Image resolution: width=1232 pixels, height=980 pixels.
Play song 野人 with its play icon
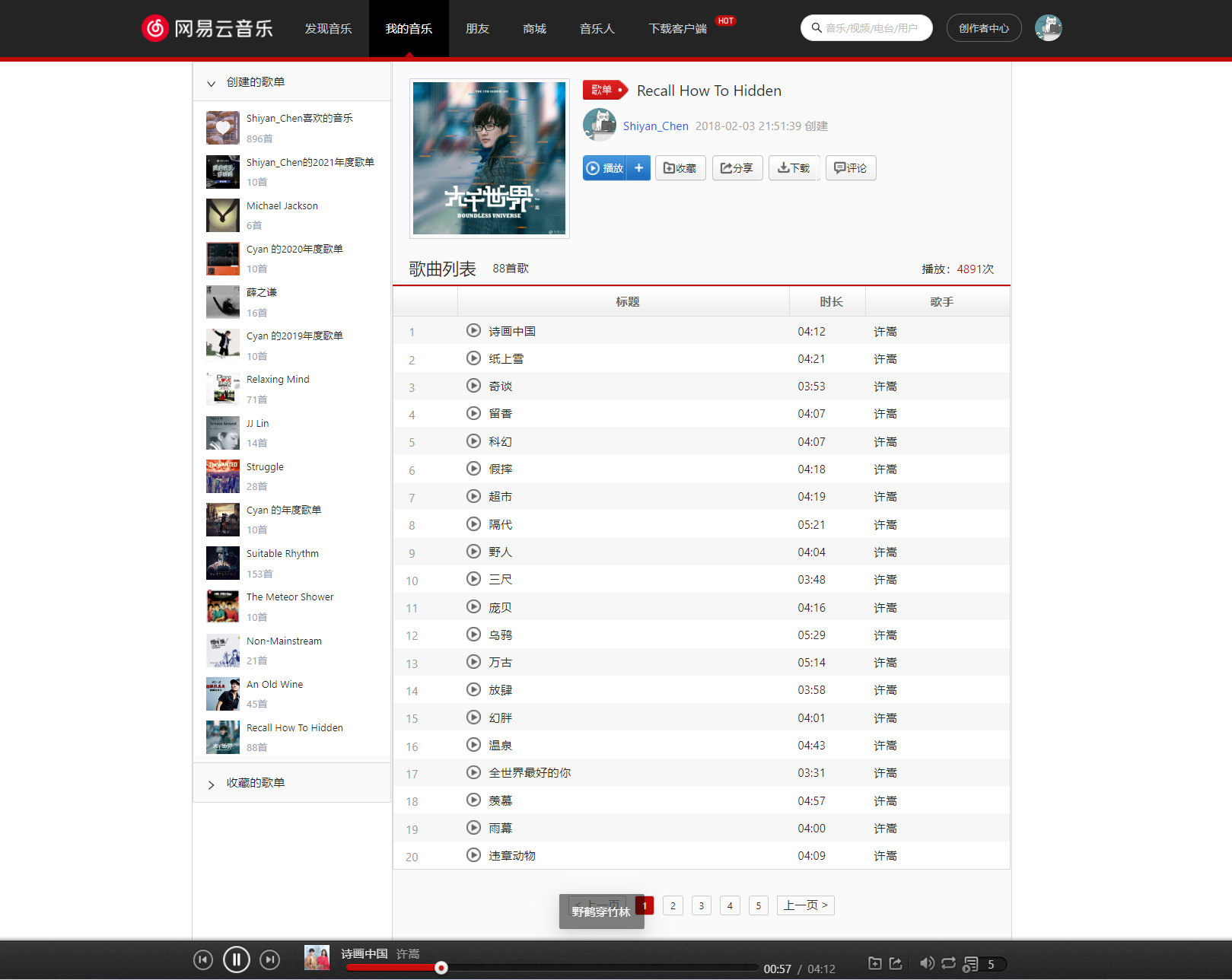coord(473,552)
